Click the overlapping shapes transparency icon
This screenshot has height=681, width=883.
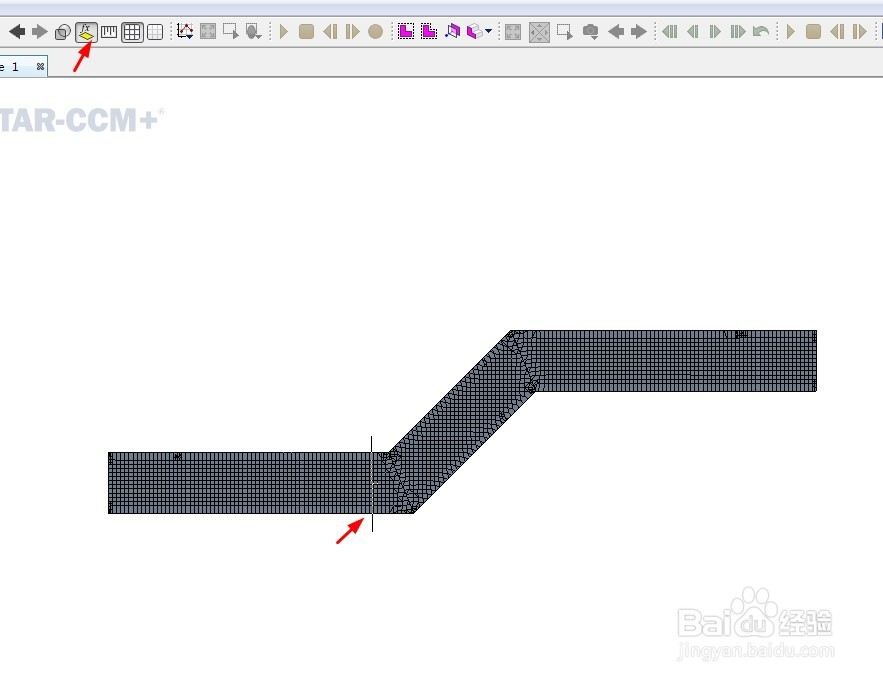pos(63,32)
